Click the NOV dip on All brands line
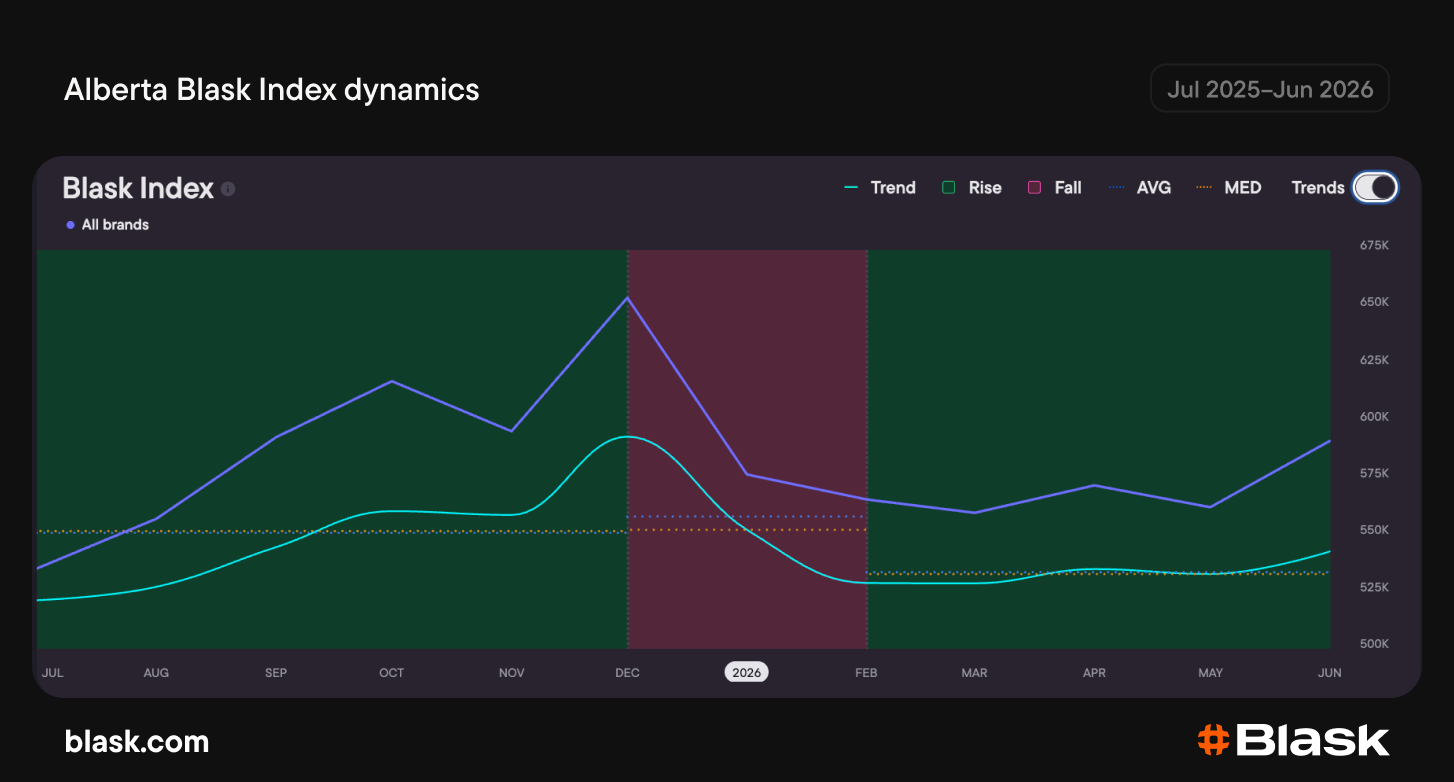Screen dimensions: 1454x782 (511, 431)
